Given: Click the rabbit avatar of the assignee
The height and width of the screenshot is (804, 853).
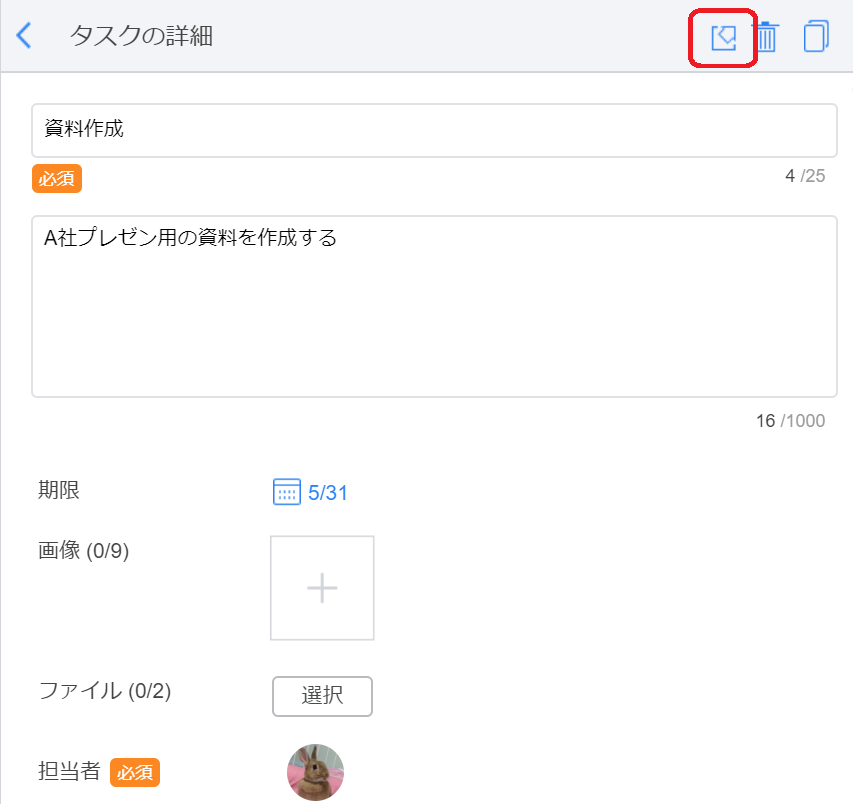Looking at the screenshot, I should (315, 772).
